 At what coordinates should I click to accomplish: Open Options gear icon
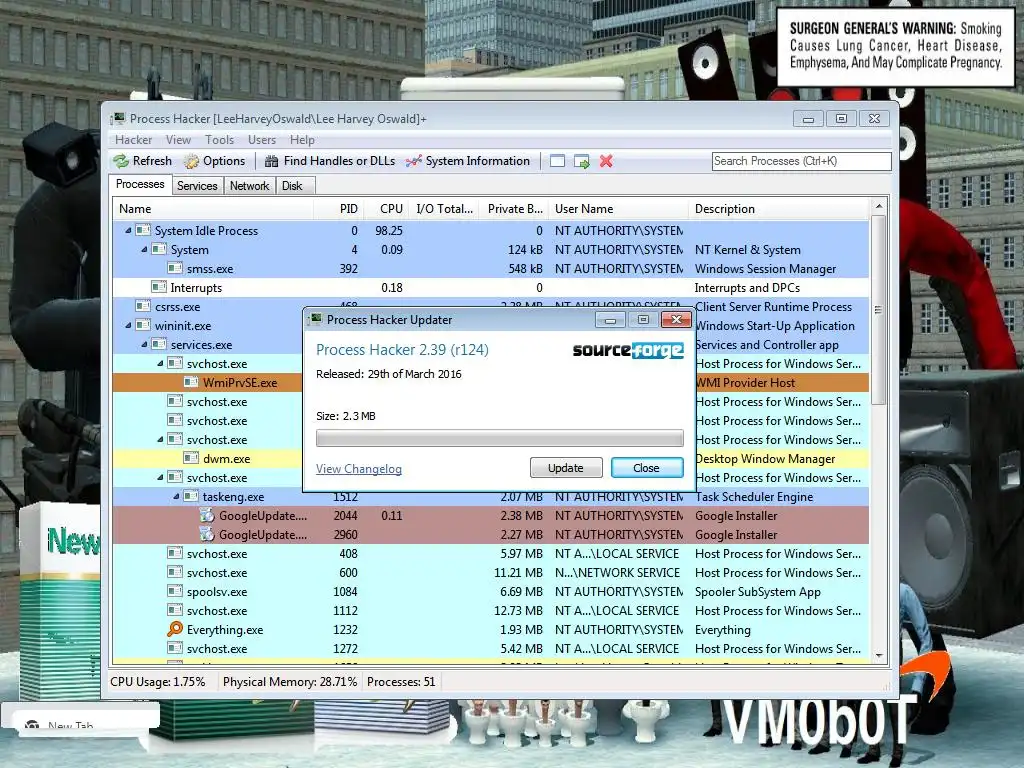191,161
